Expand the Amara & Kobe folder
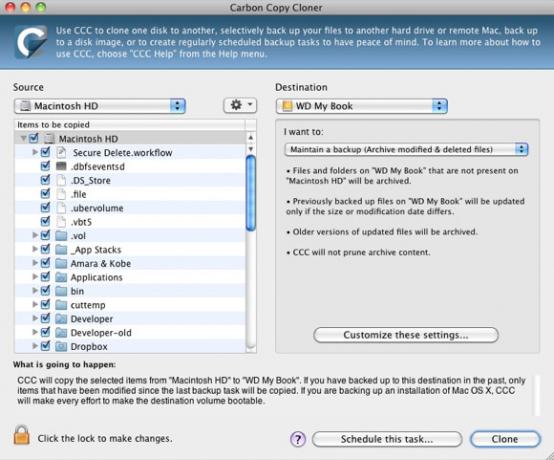Viewport: 554px width, 460px height. point(35,263)
